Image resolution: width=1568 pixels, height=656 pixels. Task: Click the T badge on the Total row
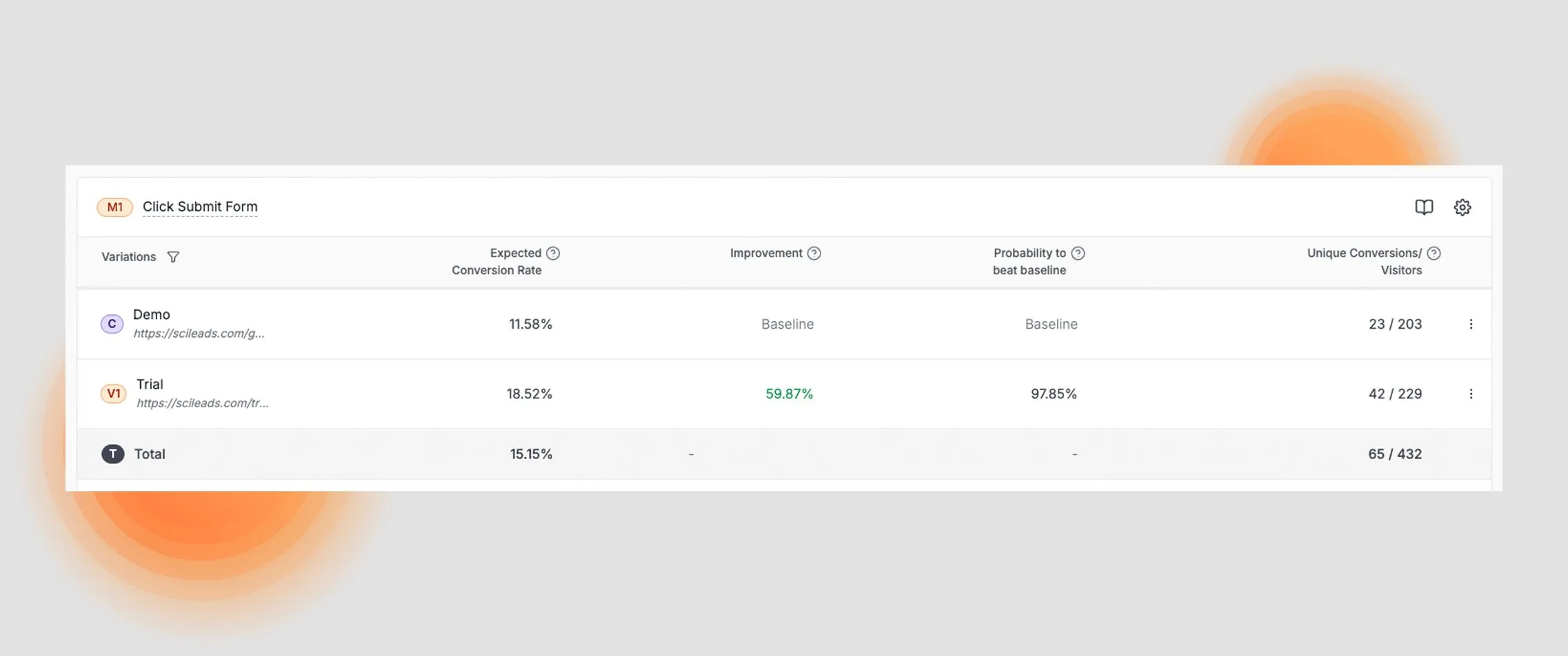[x=112, y=453]
